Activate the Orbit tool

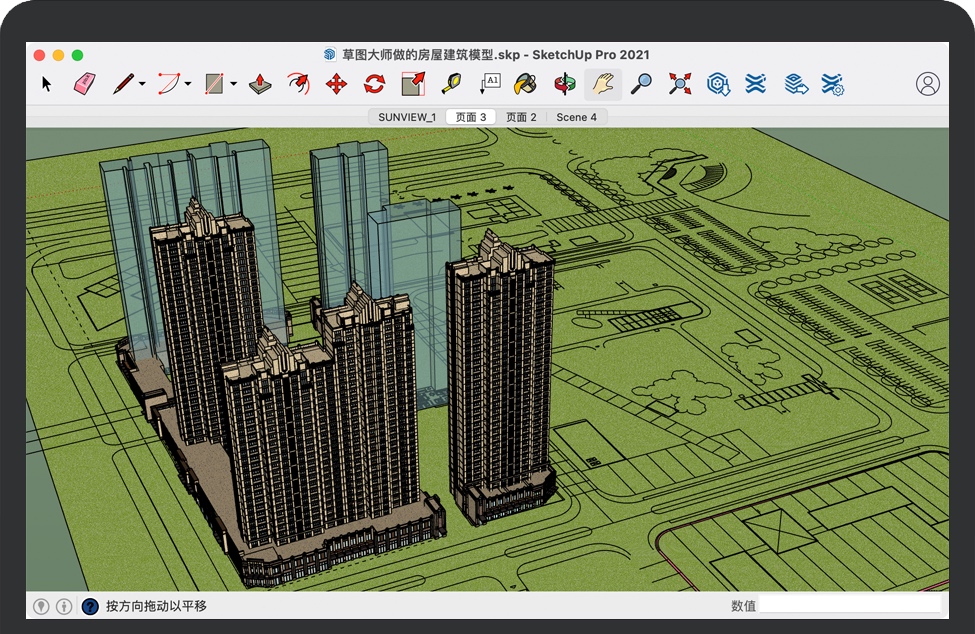(565, 84)
